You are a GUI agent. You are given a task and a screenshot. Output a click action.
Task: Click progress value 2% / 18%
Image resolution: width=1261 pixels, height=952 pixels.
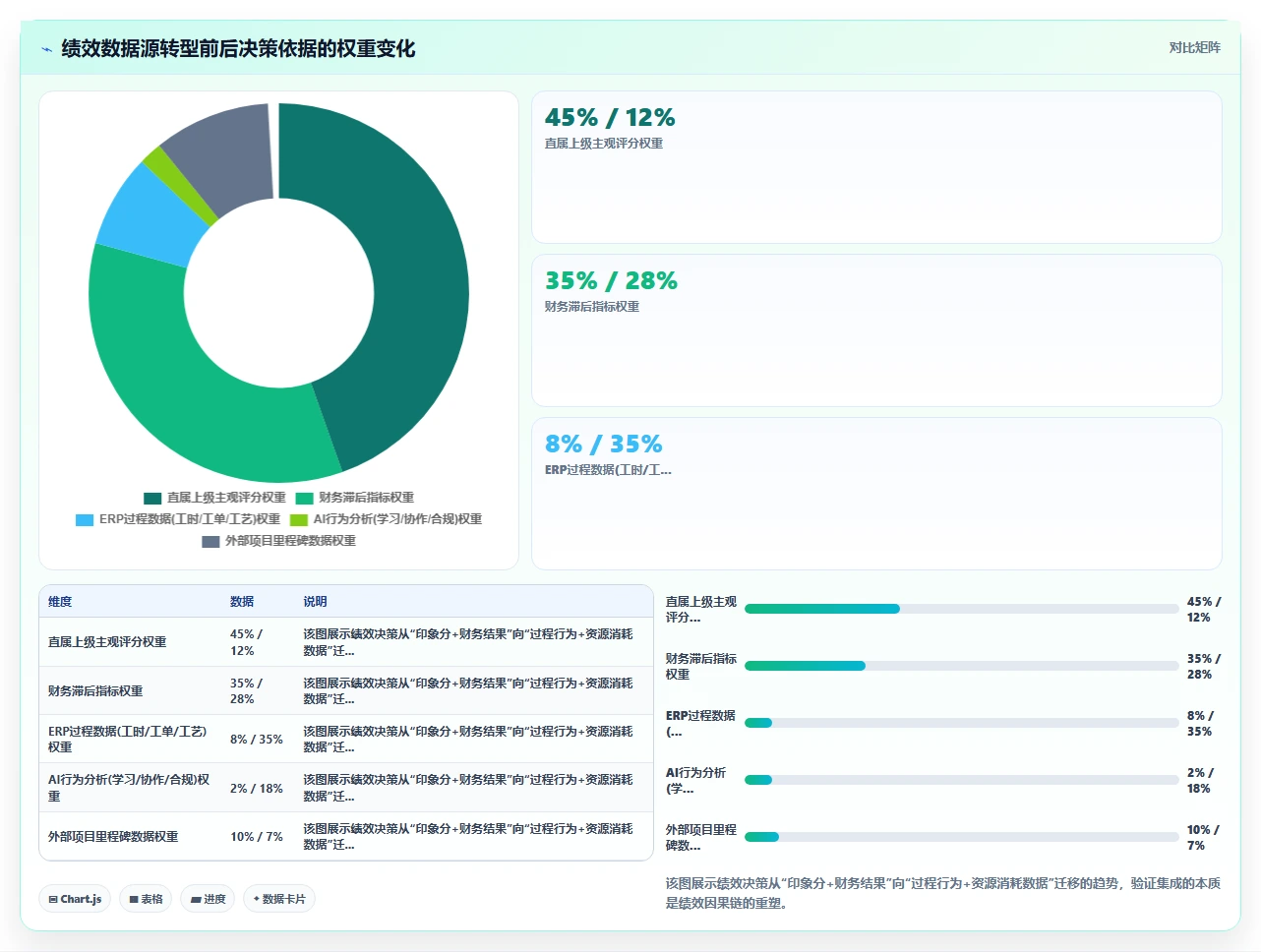pyautogui.click(x=1200, y=781)
